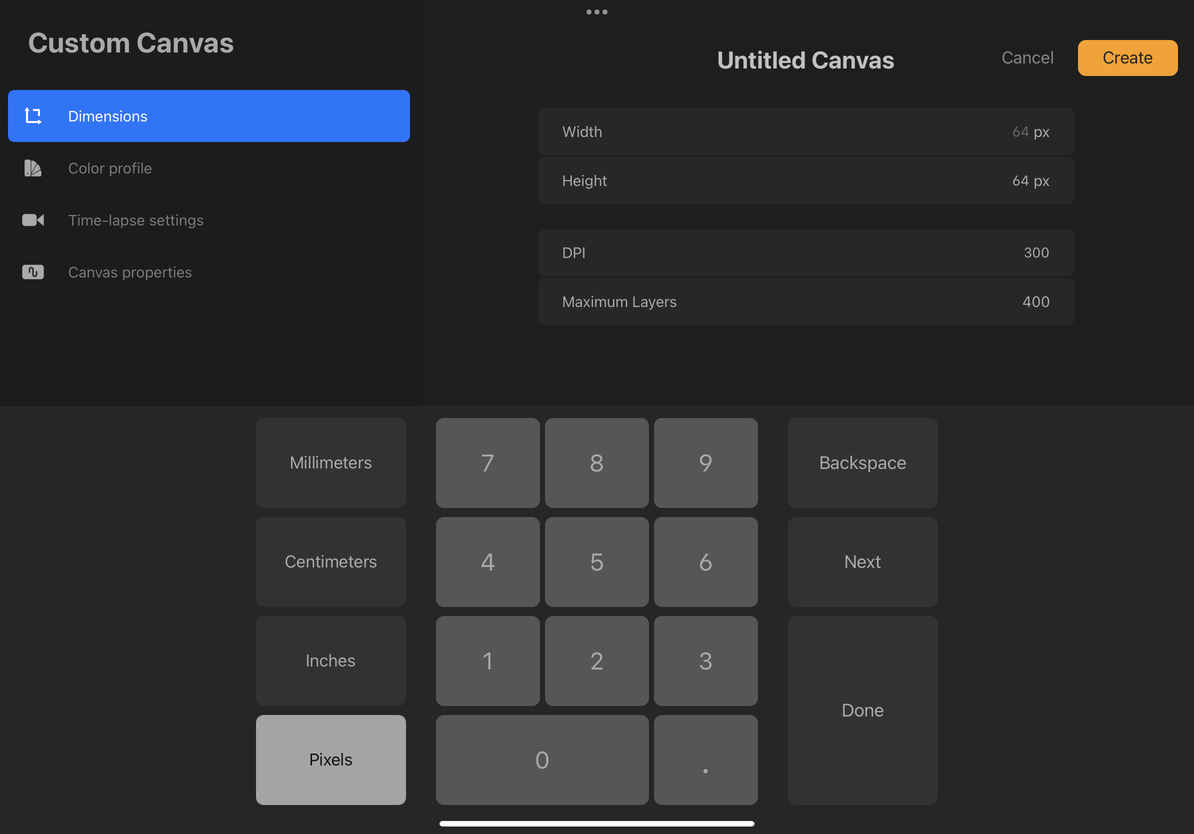
Task: Edit the Height field
Action: click(x=806, y=181)
